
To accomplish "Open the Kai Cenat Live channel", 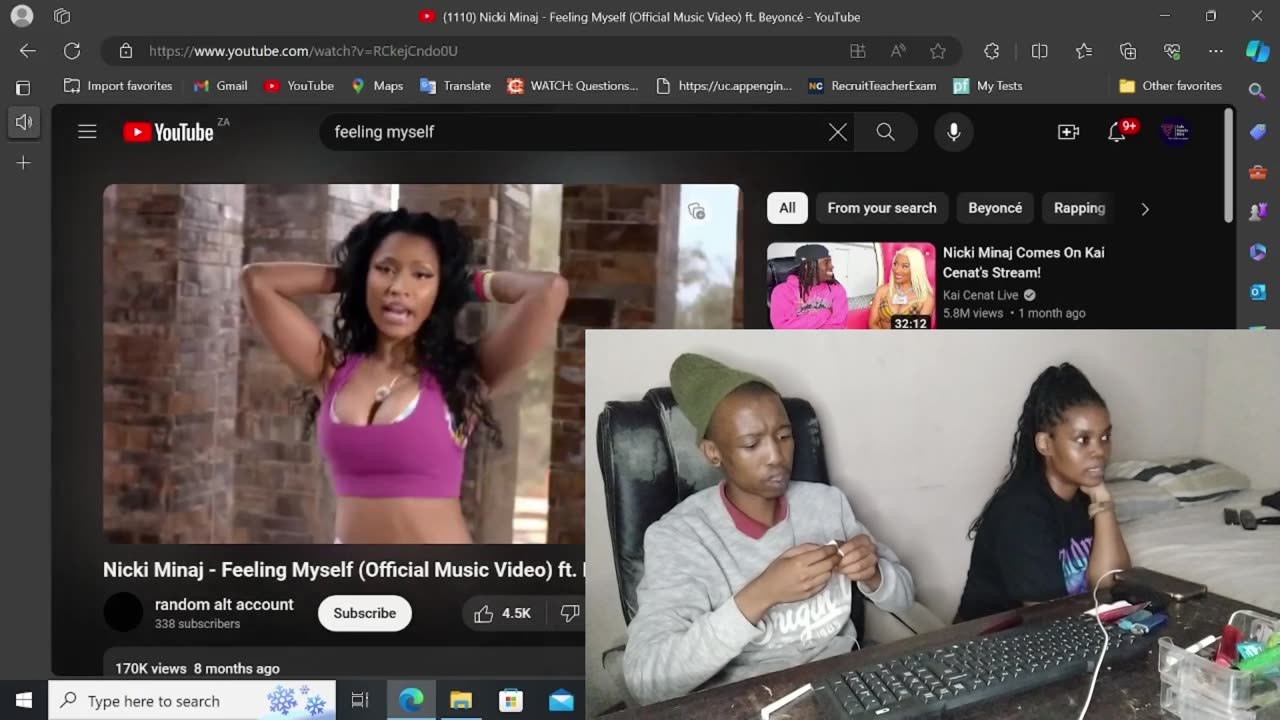I will coord(980,295).
